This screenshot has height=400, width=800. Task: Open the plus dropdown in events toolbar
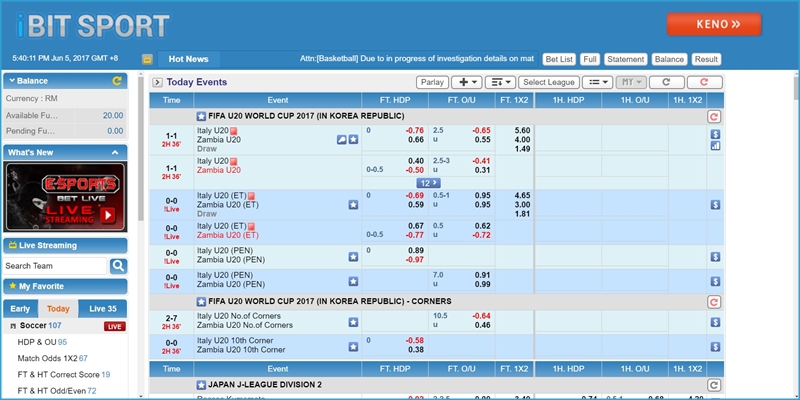tap(466, 82)
